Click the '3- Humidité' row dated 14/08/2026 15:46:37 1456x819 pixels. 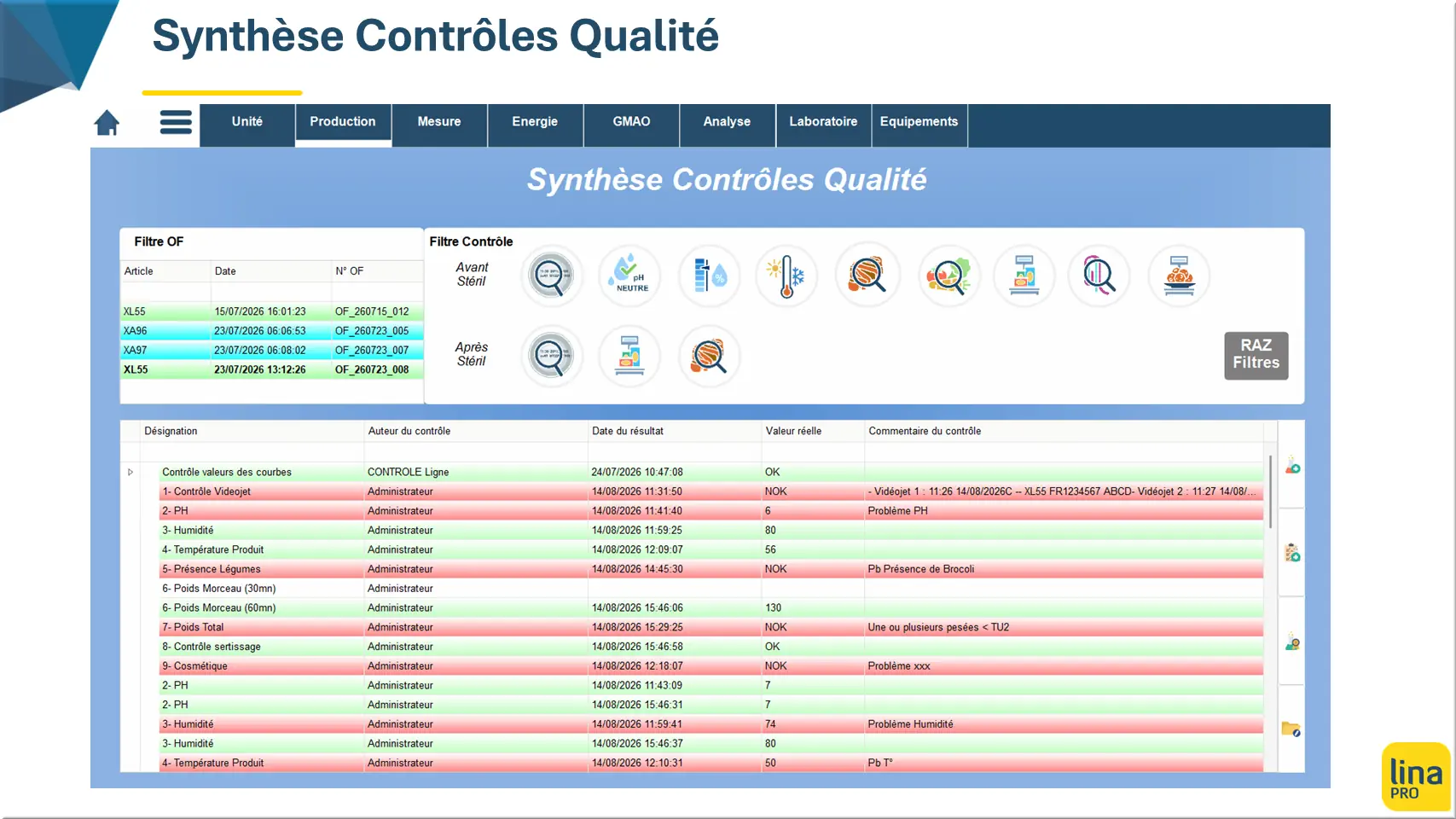click(x=711, y=744)
